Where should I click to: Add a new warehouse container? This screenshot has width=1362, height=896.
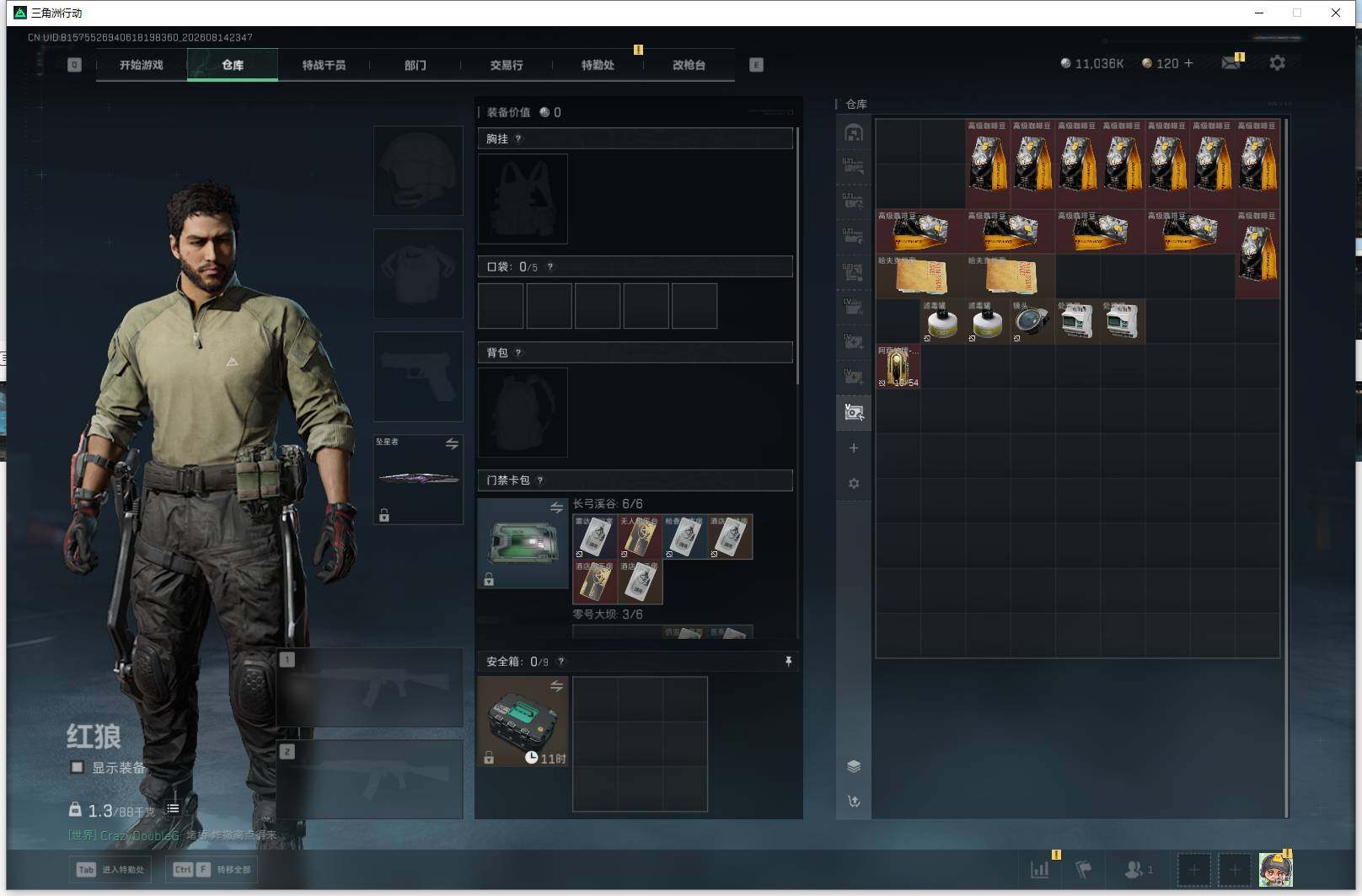point(854,448)
